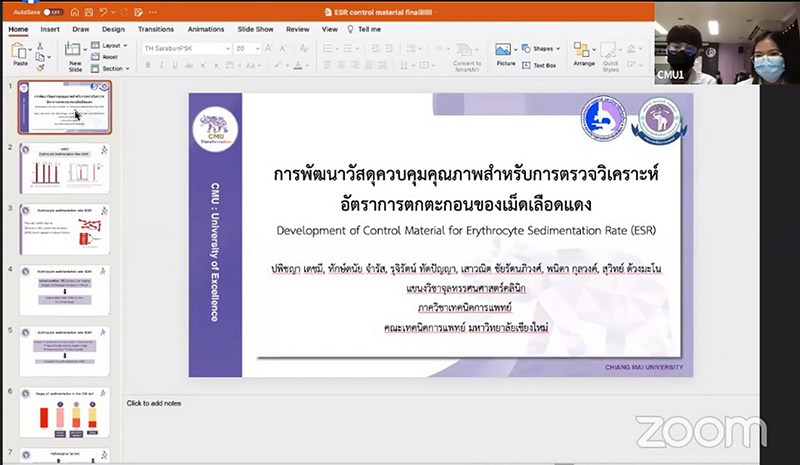Select slide 2 thumbnail
This screenshot has height=465, width=800.
(65, 168)
